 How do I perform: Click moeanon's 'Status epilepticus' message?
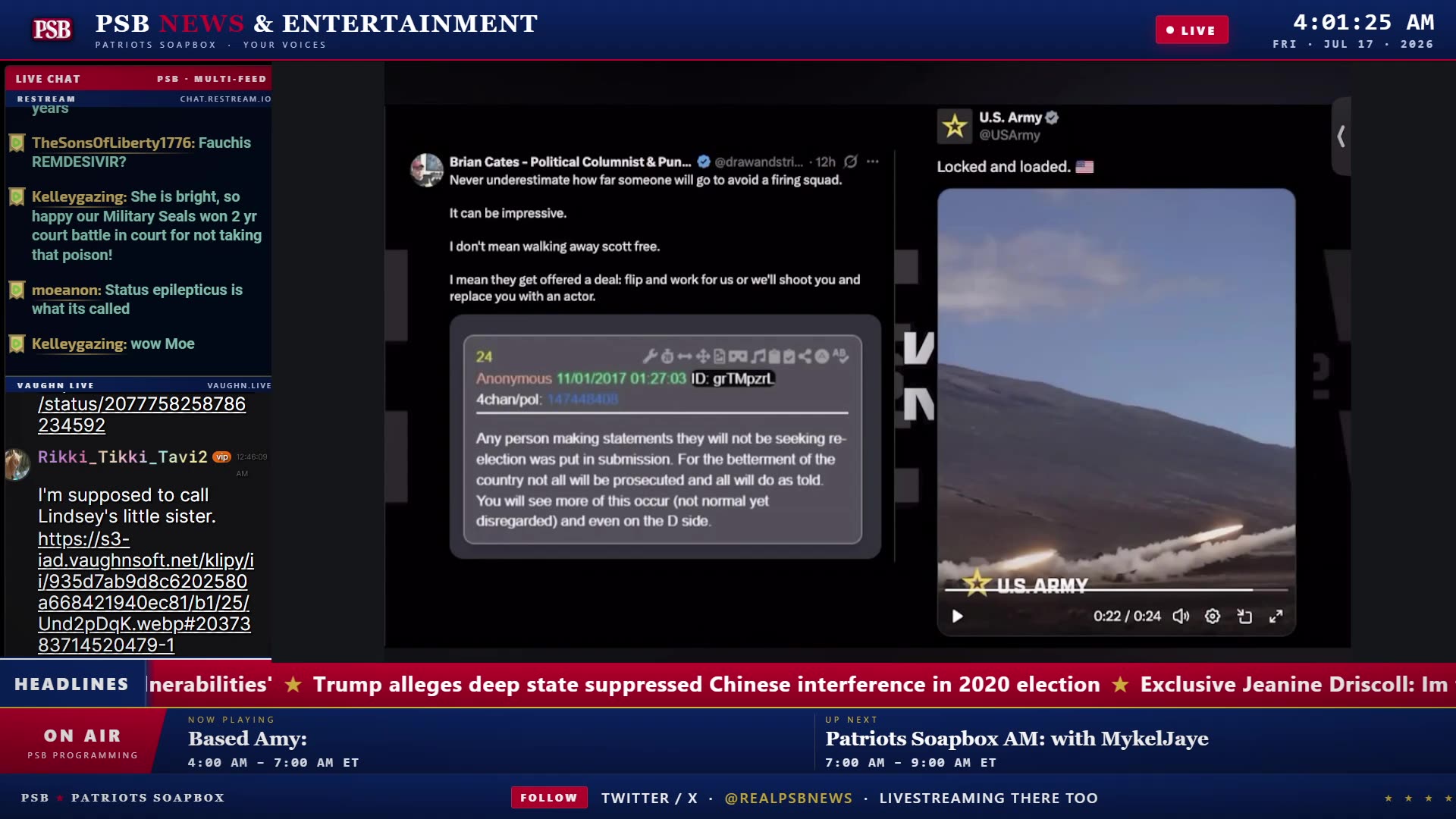pos(137,300)
